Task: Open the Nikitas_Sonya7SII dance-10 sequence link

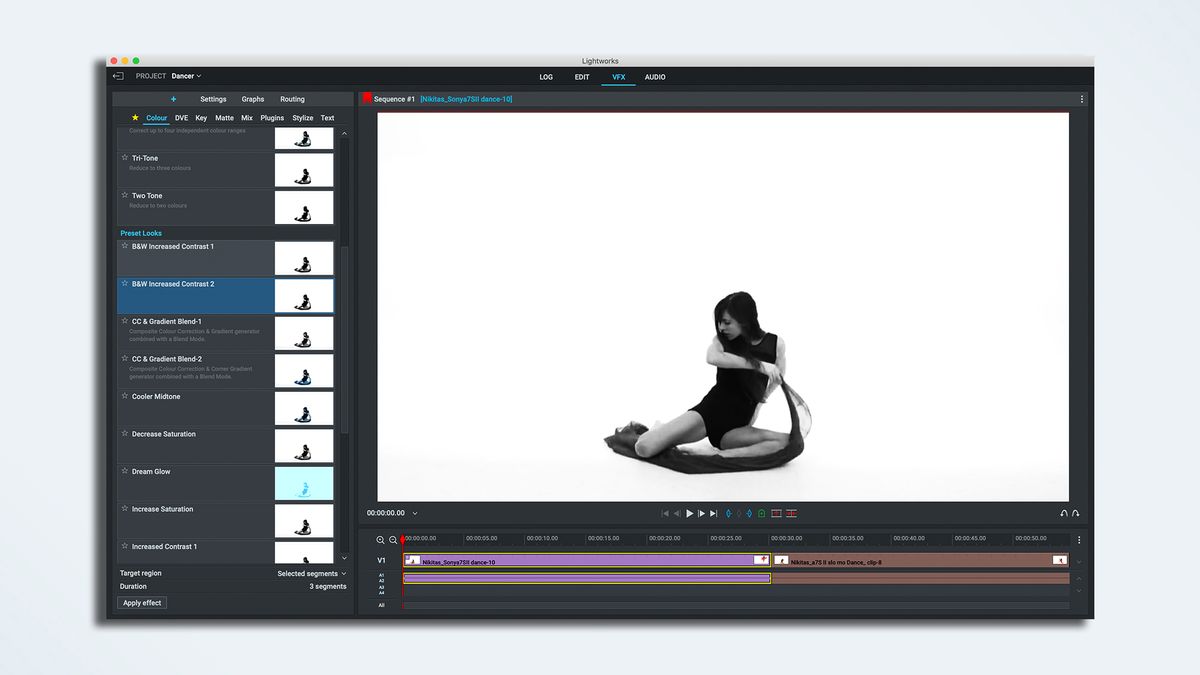Action: 466,98
